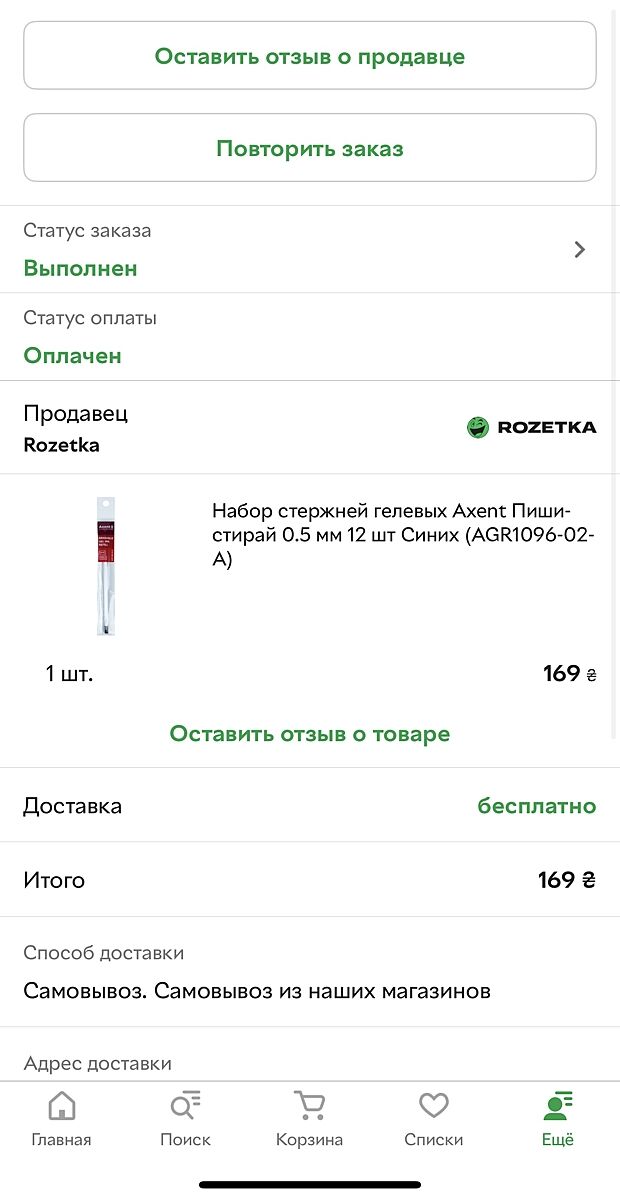Image resolution: width=620 pixels, height=1200 pixels.
Task: Tap the Rozetka smiley logo
Action: point(479,428)
